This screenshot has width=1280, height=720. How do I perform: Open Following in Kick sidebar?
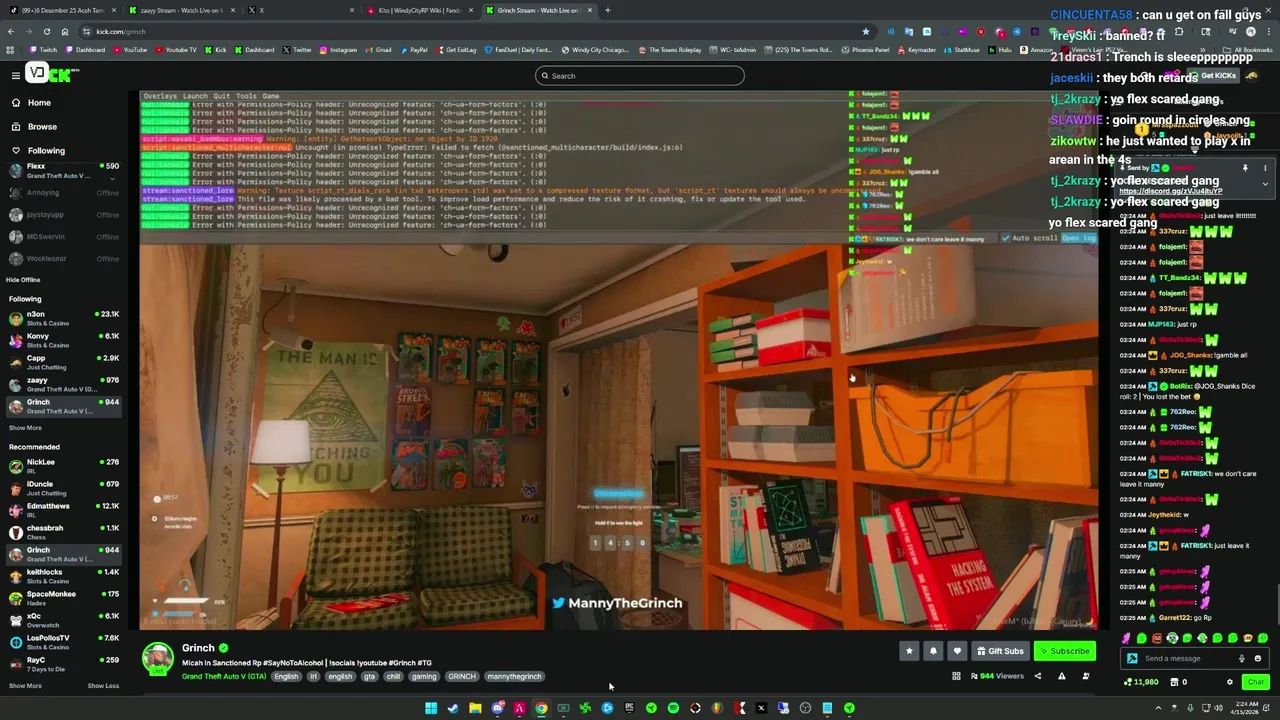point(45,151)
